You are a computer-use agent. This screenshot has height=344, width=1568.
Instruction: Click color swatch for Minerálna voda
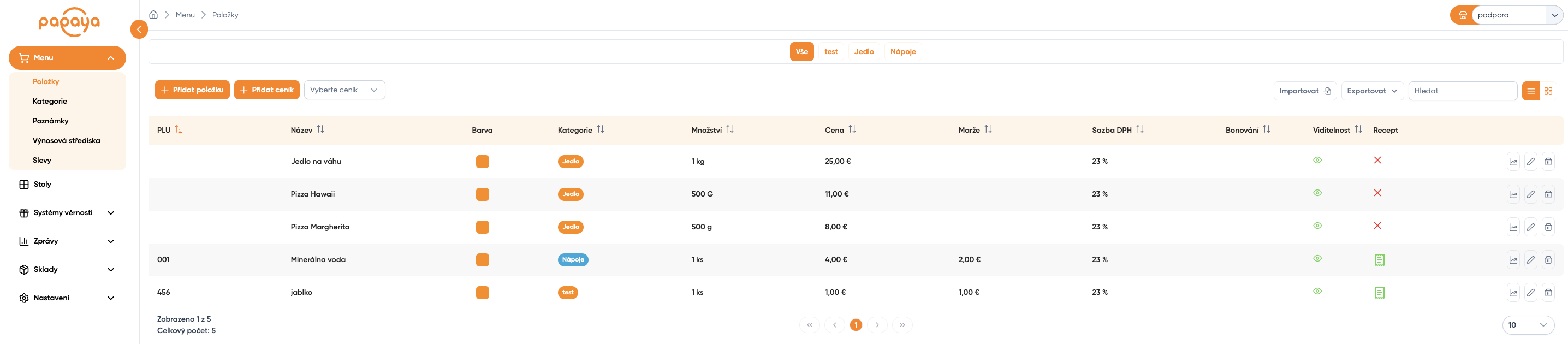(x=482, y=260)
